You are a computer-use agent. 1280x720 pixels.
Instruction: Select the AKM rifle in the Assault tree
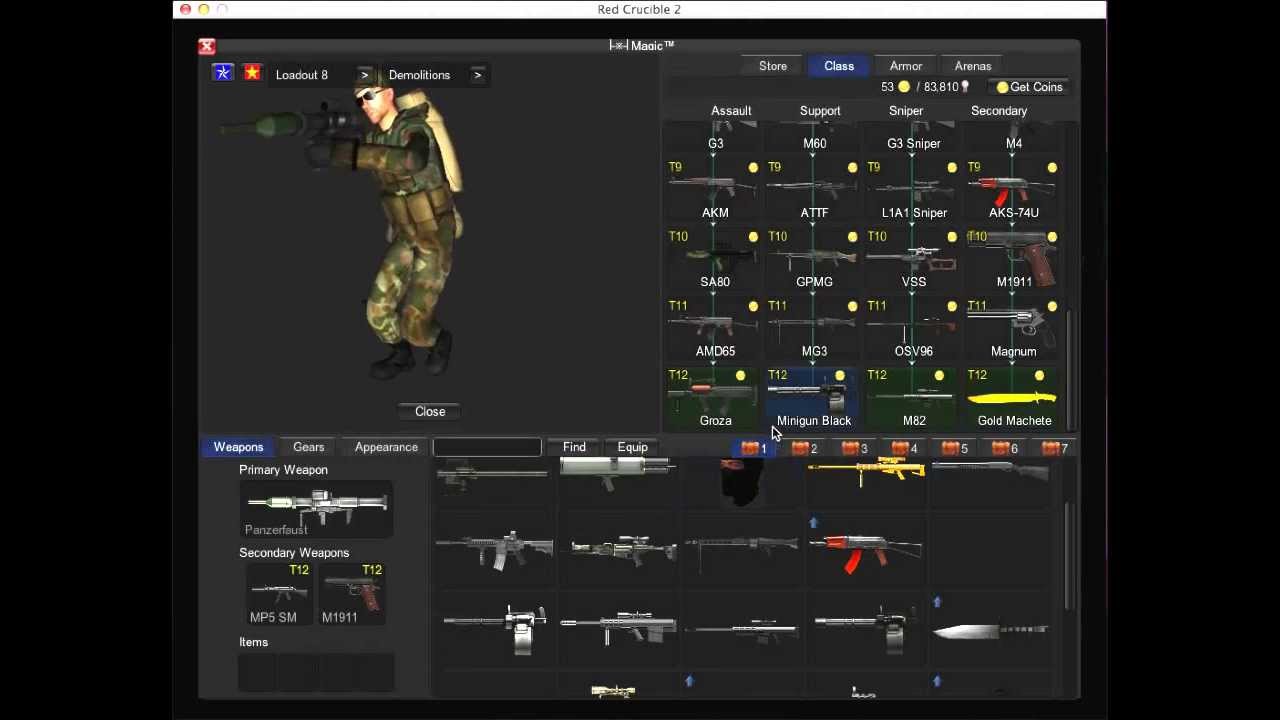pyautogui.click(x=715, y=190)
